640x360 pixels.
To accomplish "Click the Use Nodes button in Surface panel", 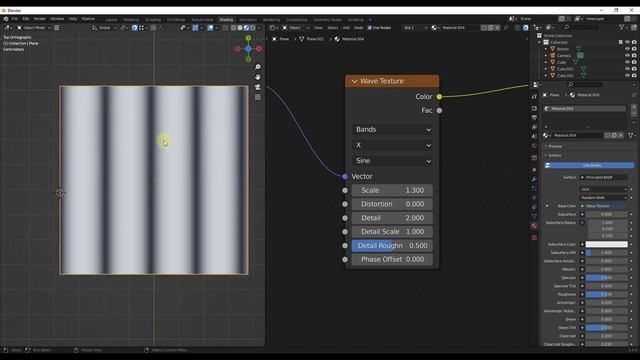I will (x=589, y=165).
